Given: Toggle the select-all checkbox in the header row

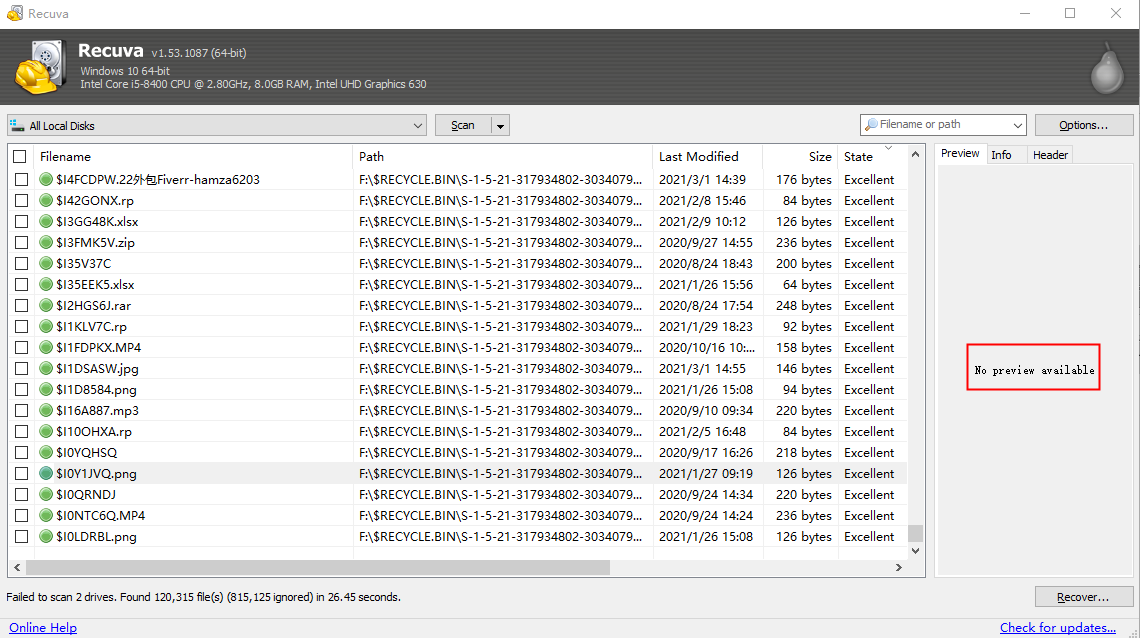Looking at the screenshot, I should 21,157.
